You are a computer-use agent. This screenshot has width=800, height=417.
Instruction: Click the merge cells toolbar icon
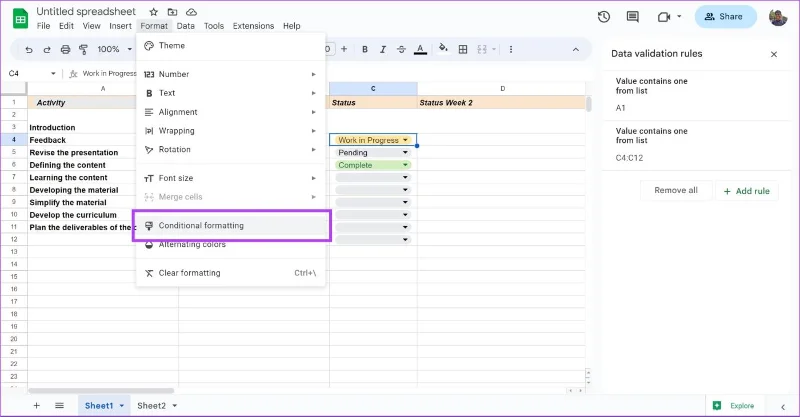pyautogui.click(x=482, y=49)
